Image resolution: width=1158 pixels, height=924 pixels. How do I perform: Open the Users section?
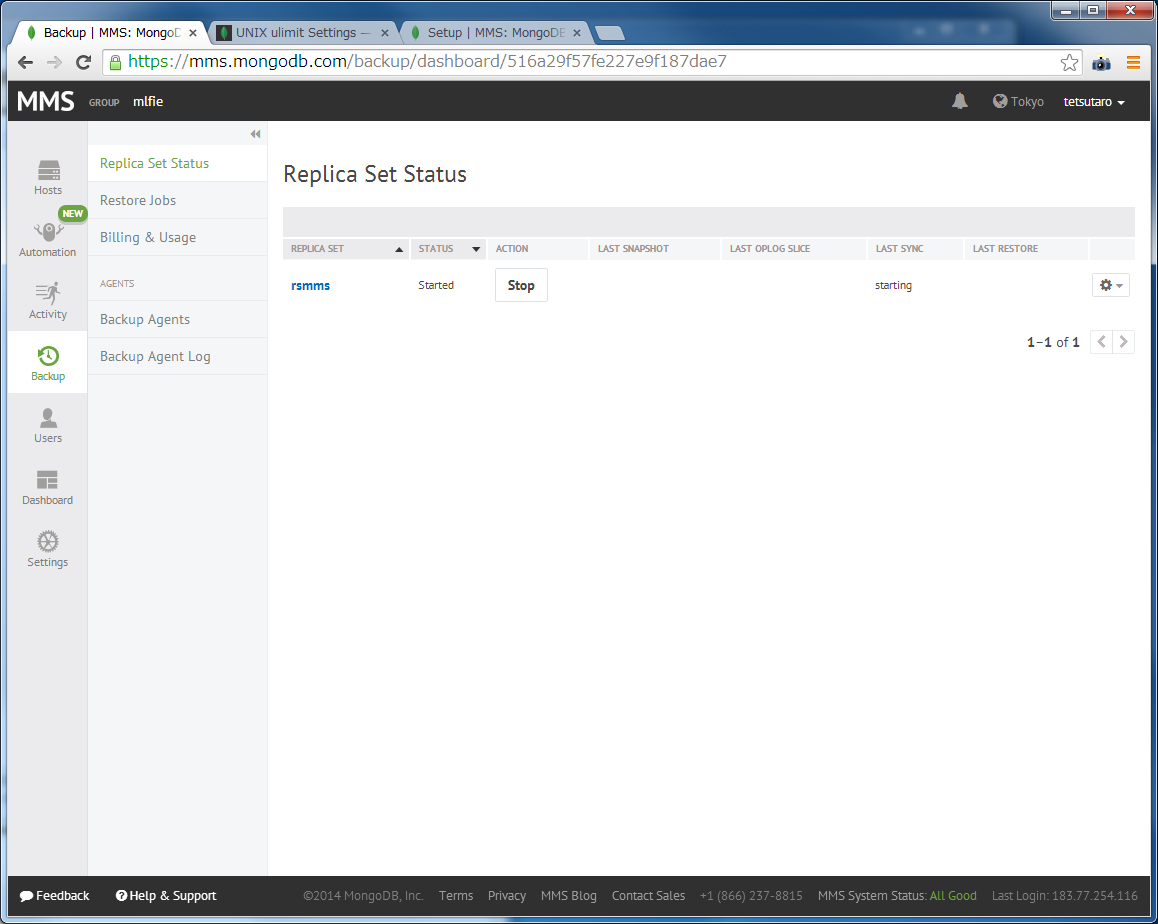tap(47, 424)
